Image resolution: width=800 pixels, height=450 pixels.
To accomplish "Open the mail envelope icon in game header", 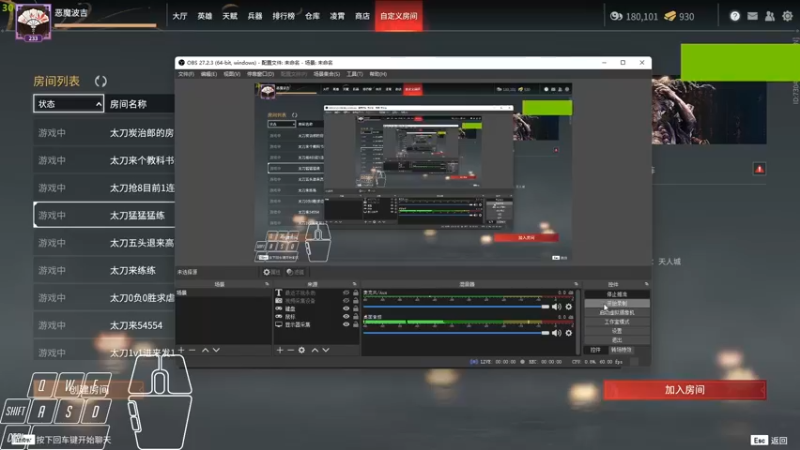I will pyautogui.click(x=752, y=16).
